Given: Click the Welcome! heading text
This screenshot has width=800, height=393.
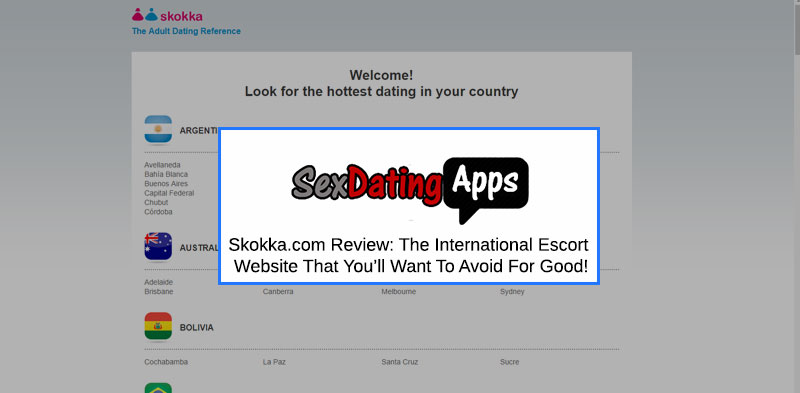Looking at the screenshot, I should (381, 75).
